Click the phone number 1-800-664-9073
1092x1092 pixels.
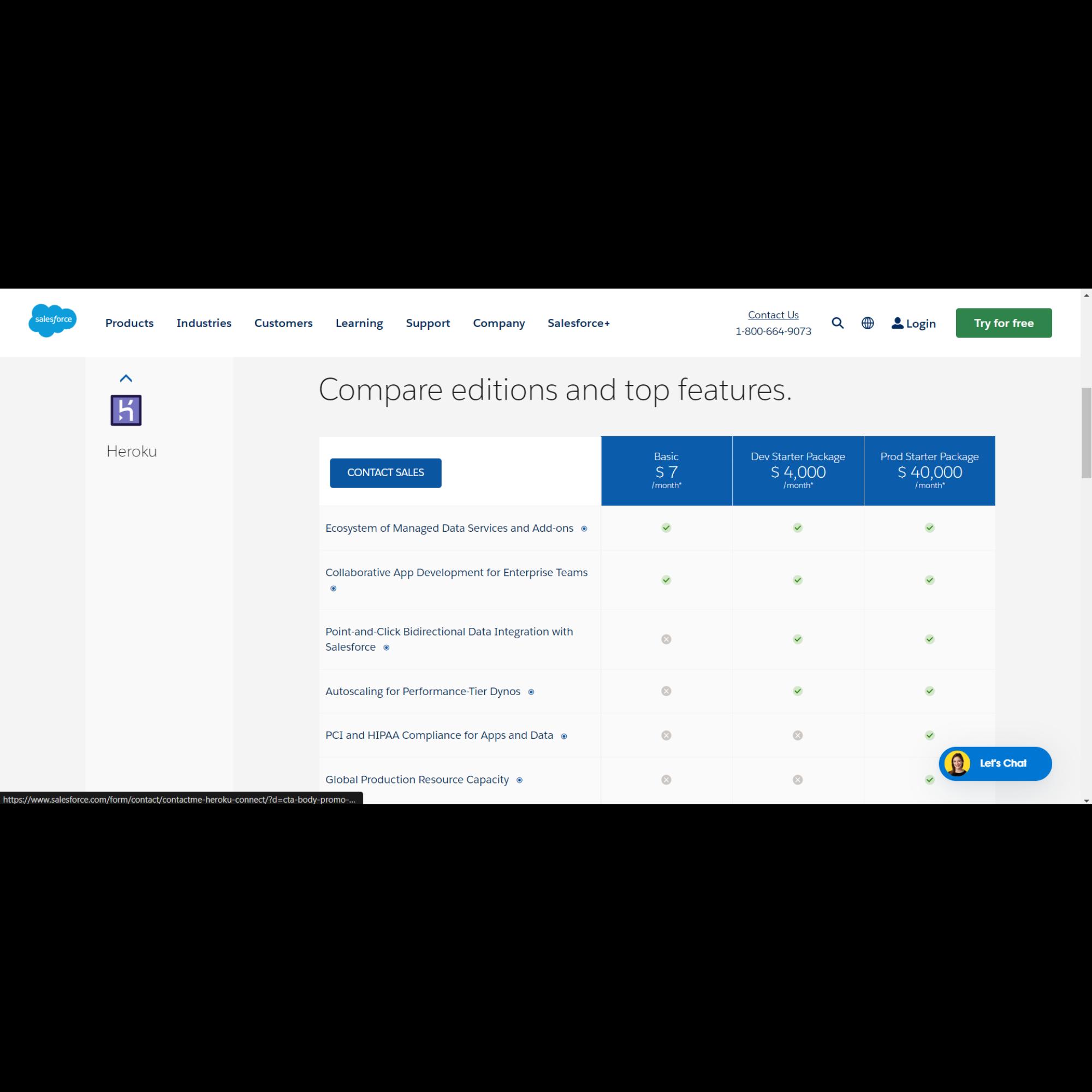(x=773, y=331)
